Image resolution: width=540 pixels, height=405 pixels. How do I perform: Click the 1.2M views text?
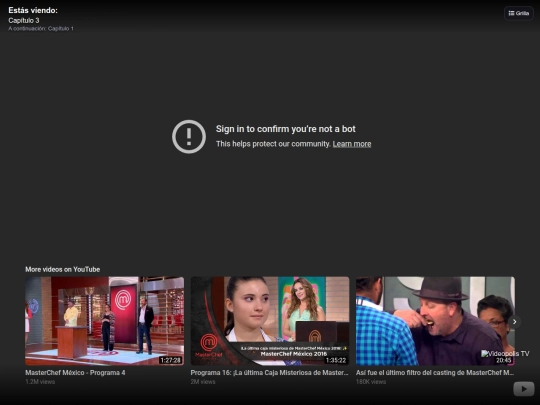[40, 382]
